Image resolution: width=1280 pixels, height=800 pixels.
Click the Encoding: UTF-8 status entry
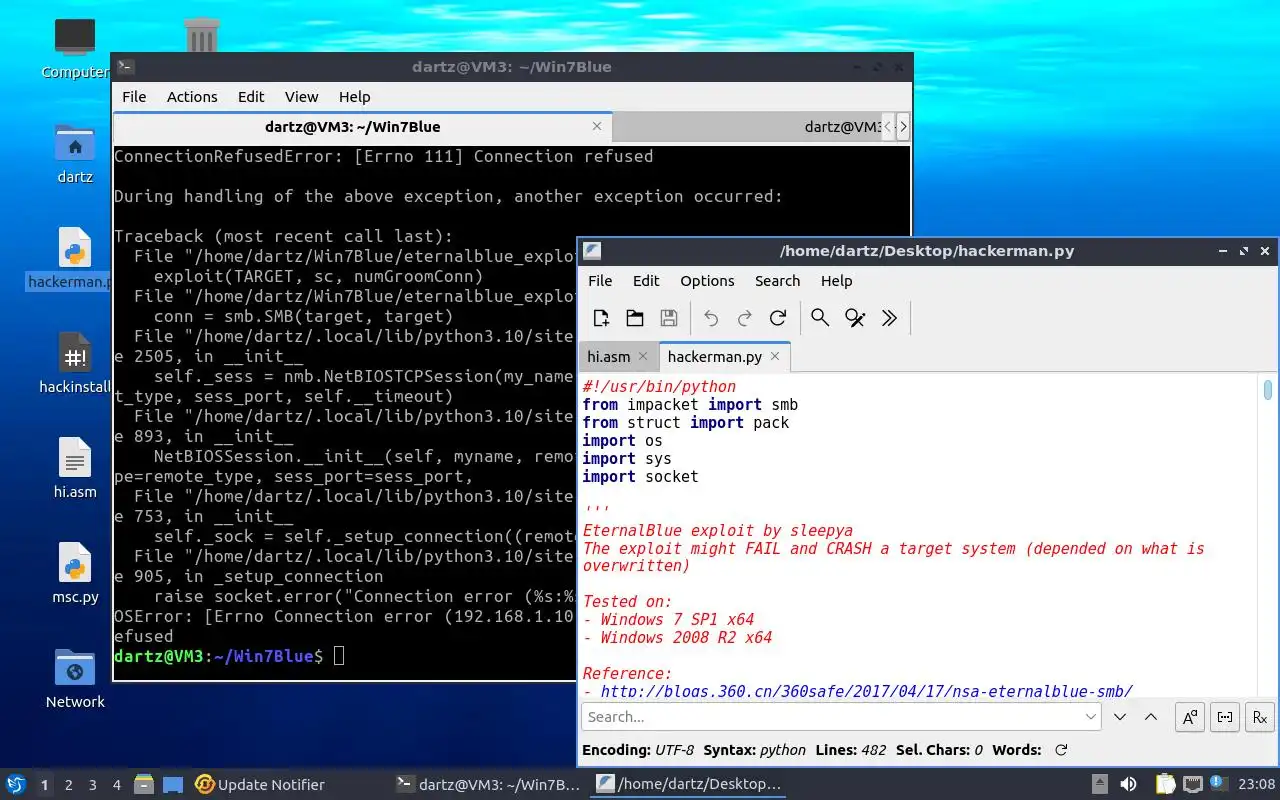coord(637,750)
